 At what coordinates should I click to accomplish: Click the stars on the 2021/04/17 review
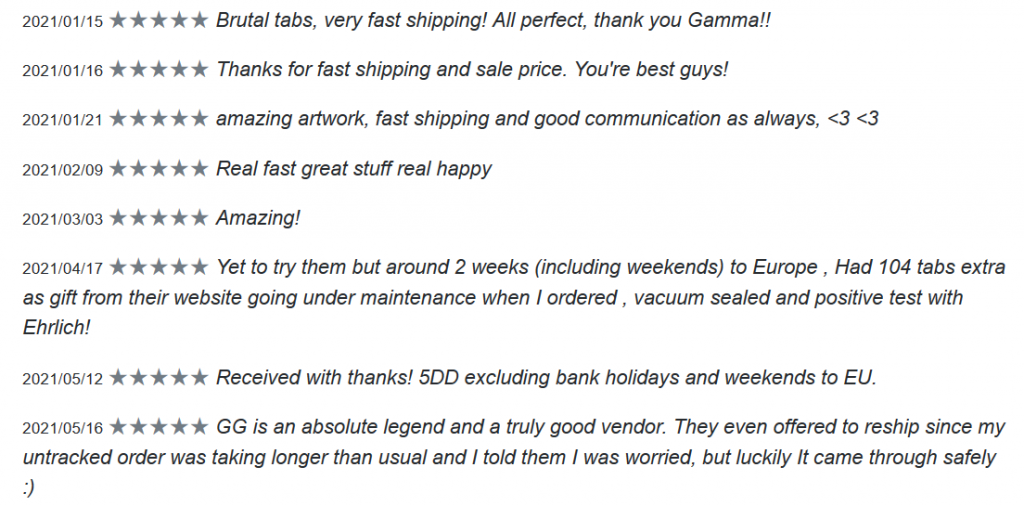[x=159, y=268]
